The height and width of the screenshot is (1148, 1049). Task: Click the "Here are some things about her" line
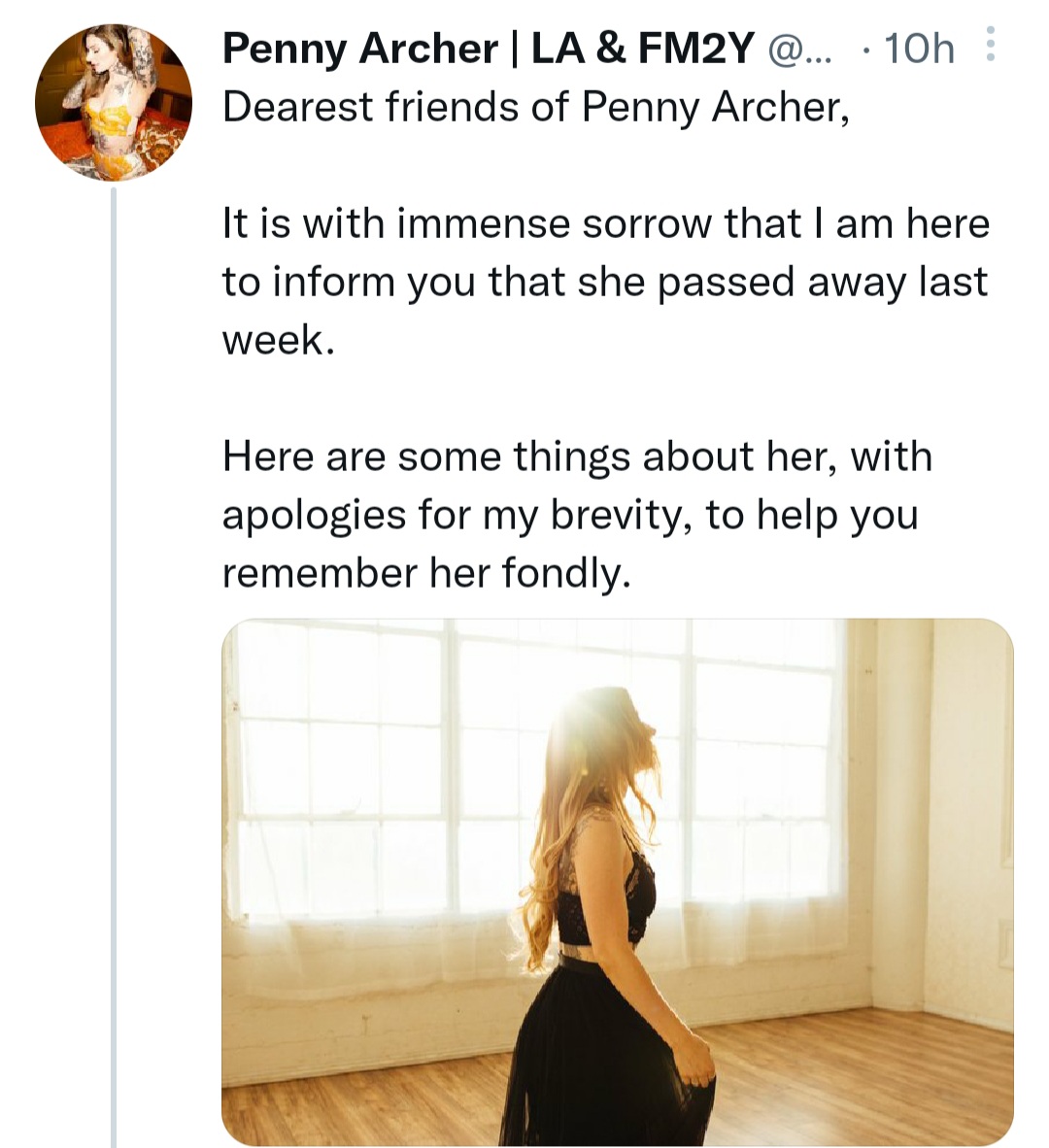[x=577, y=456]
